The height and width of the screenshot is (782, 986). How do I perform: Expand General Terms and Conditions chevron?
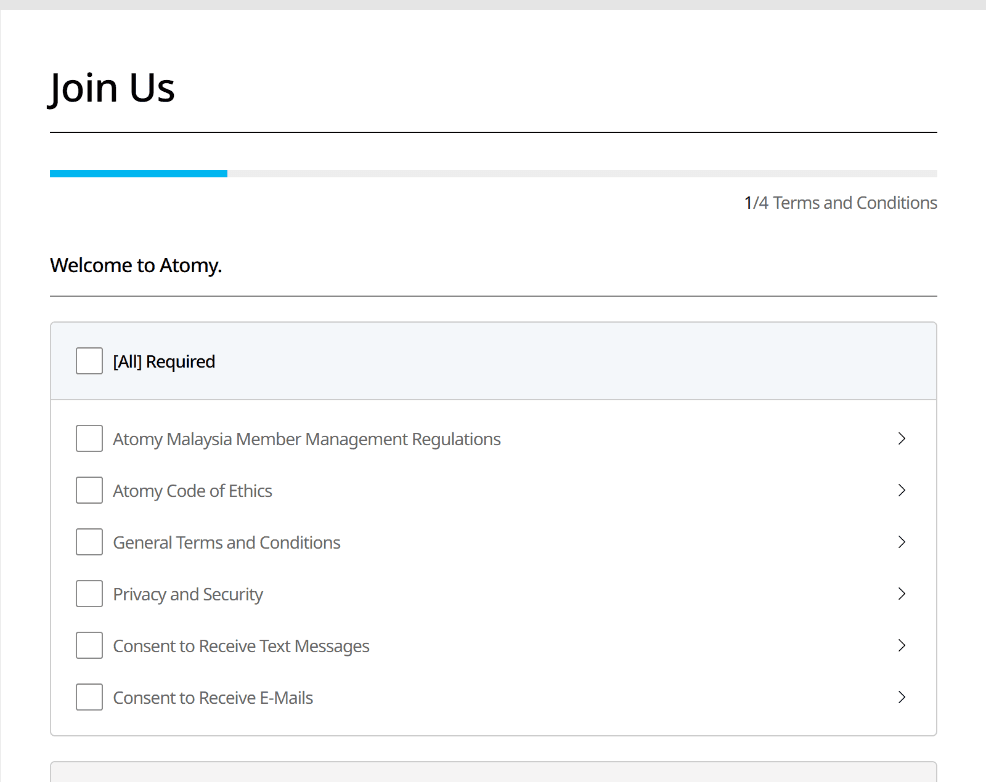click(x=902, y=542)
